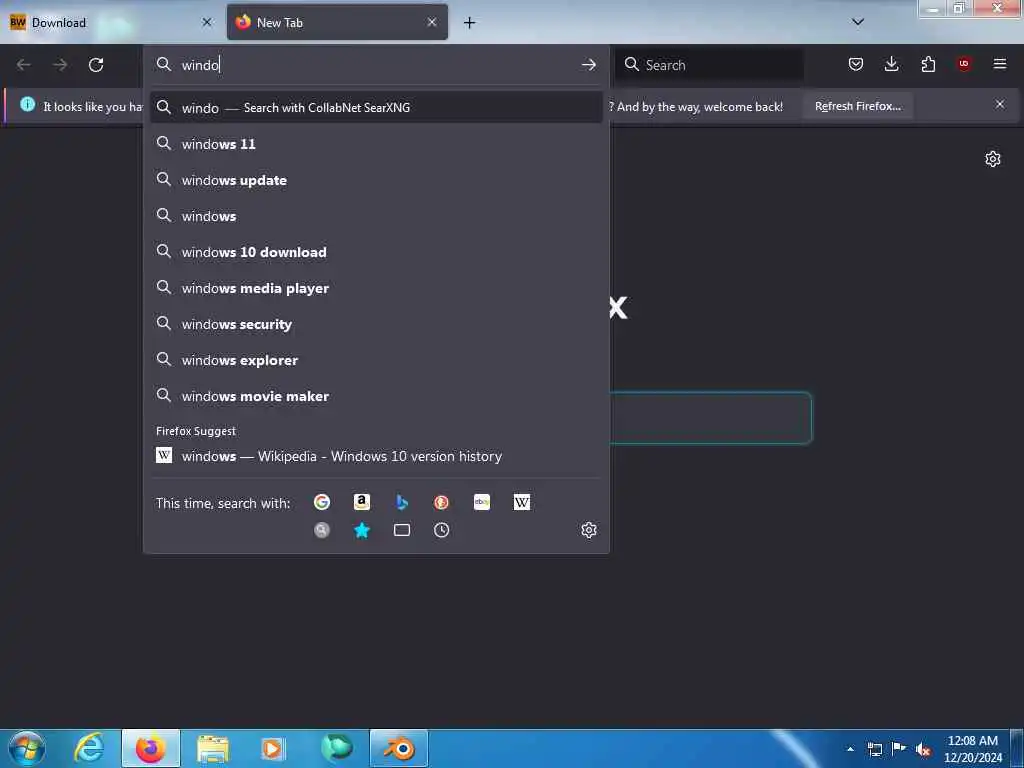This screenshot has width=1024, height=768.
Task: Switch to the New Tab tab
Action: (x=337, y=23)
